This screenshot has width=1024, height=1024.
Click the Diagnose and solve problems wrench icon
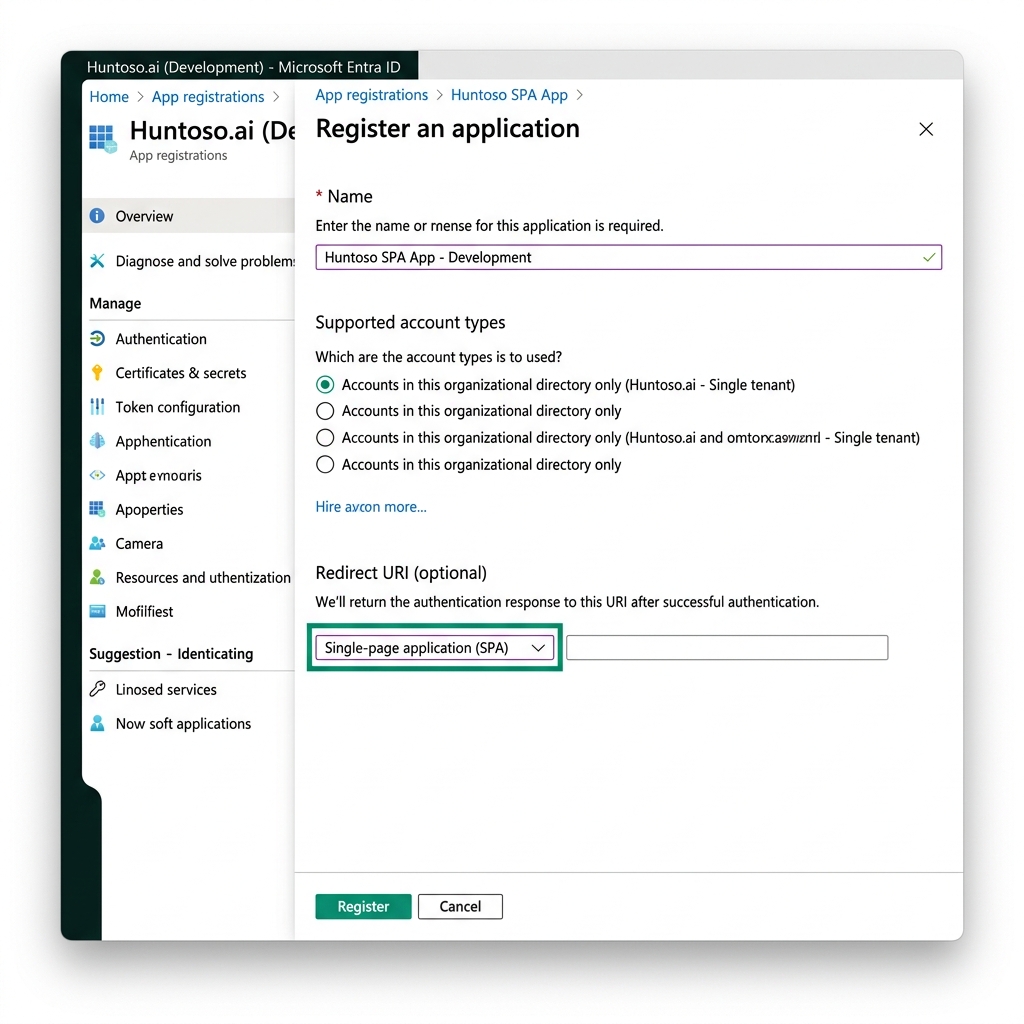point(97,261)
